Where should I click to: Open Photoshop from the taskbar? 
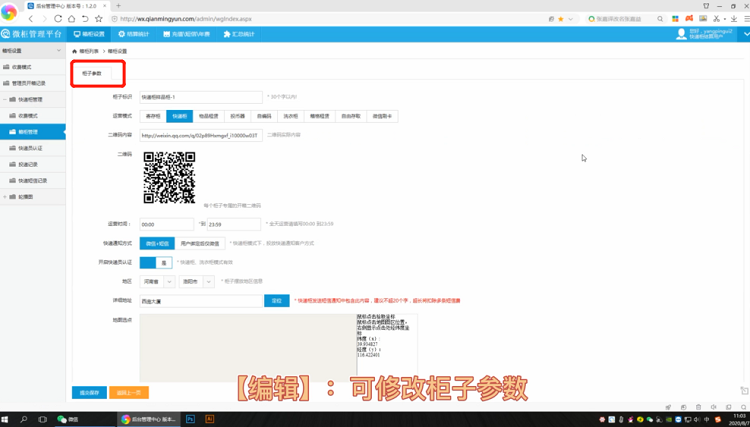coord(190,419)
